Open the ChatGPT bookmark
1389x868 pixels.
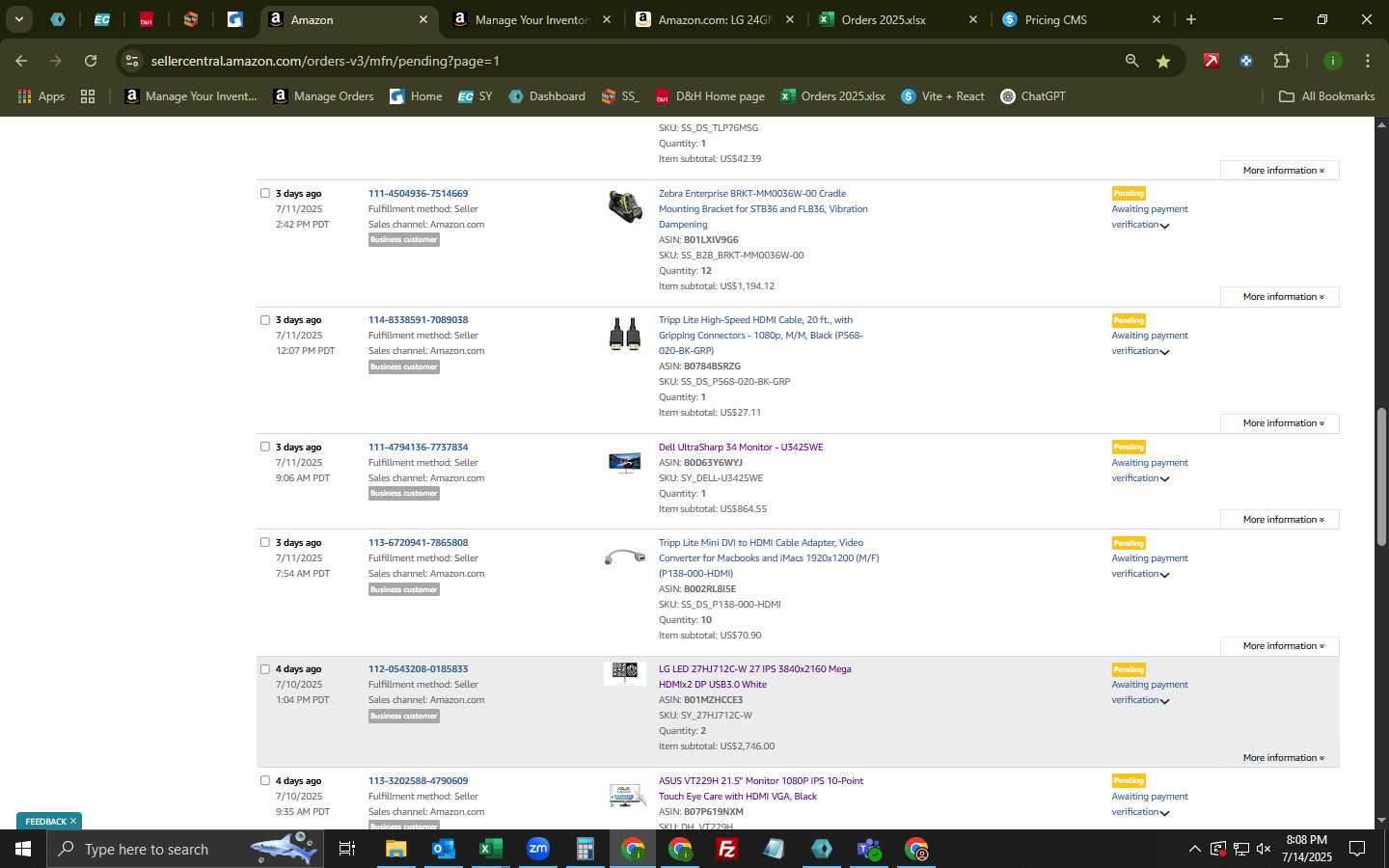1033,96
